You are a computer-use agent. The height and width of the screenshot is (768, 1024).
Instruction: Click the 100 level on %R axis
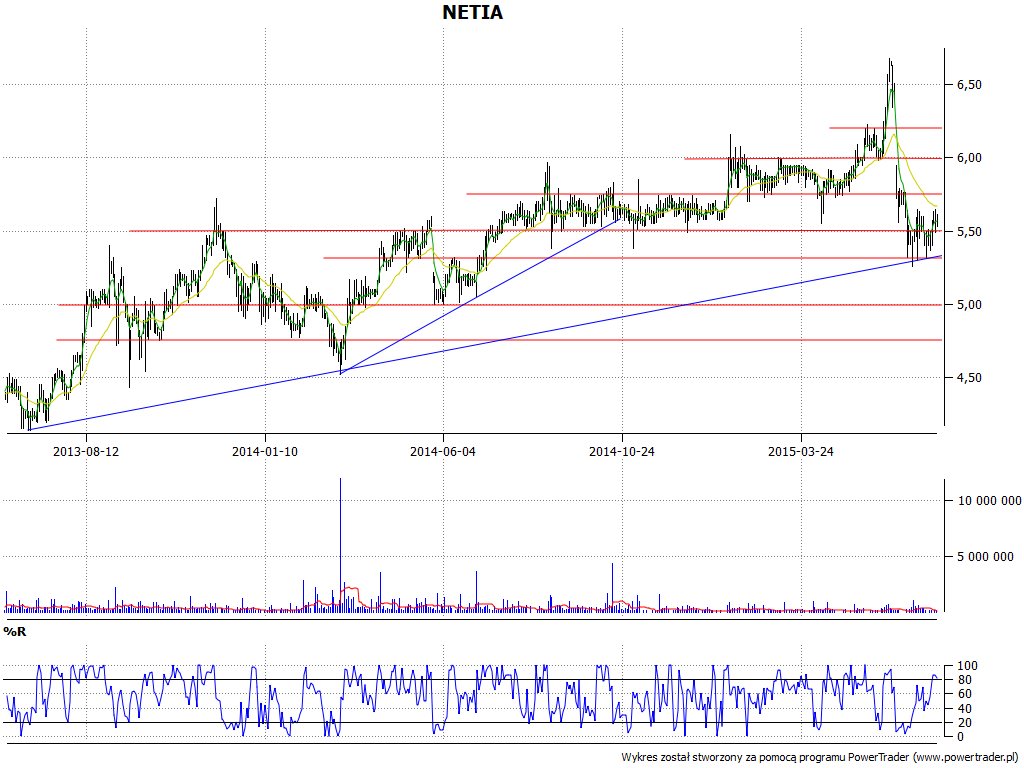coord(967,666)
